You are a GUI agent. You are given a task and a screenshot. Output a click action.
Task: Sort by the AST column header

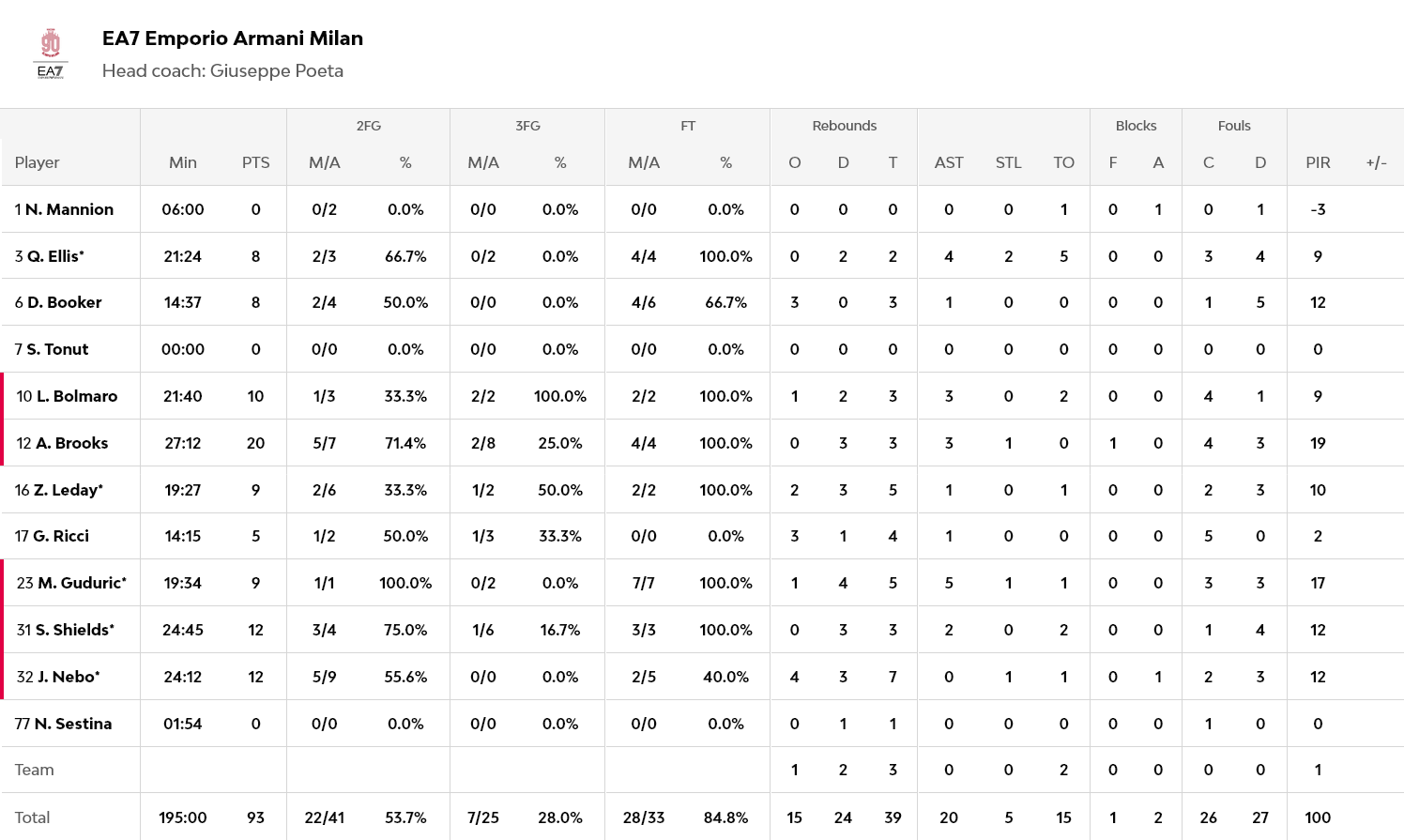(x=949, y=162)
